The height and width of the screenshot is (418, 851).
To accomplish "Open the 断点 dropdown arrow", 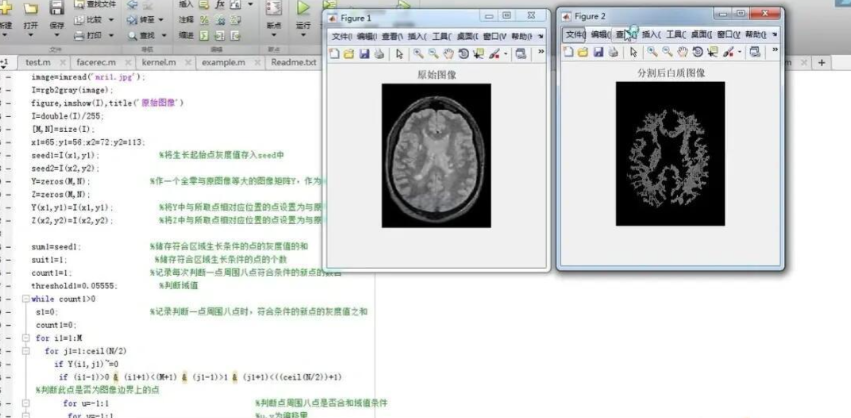I will 274,35.
